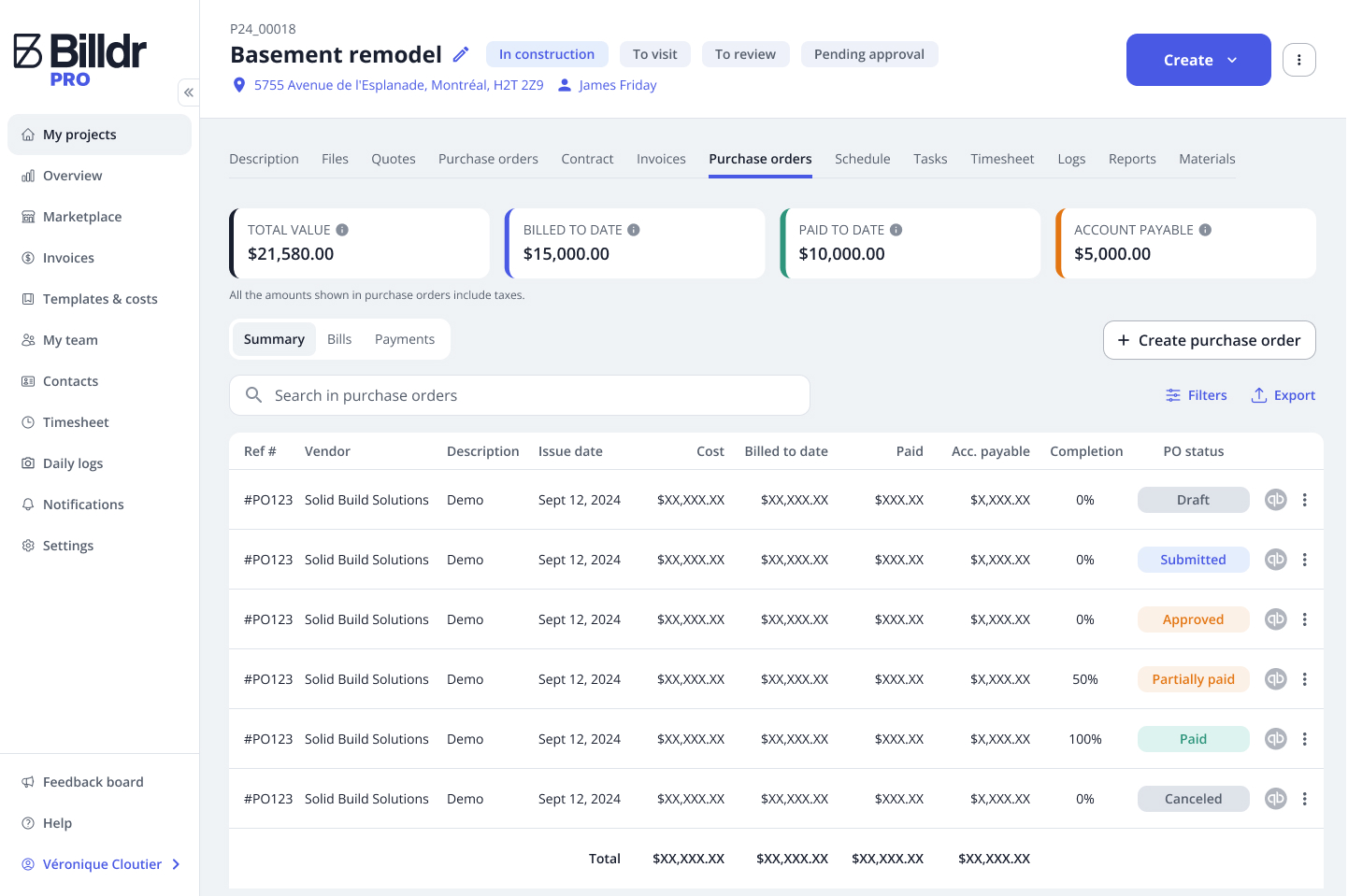Switch to the Payments view
The image size is (1348, 896).
tap(404, 339)
